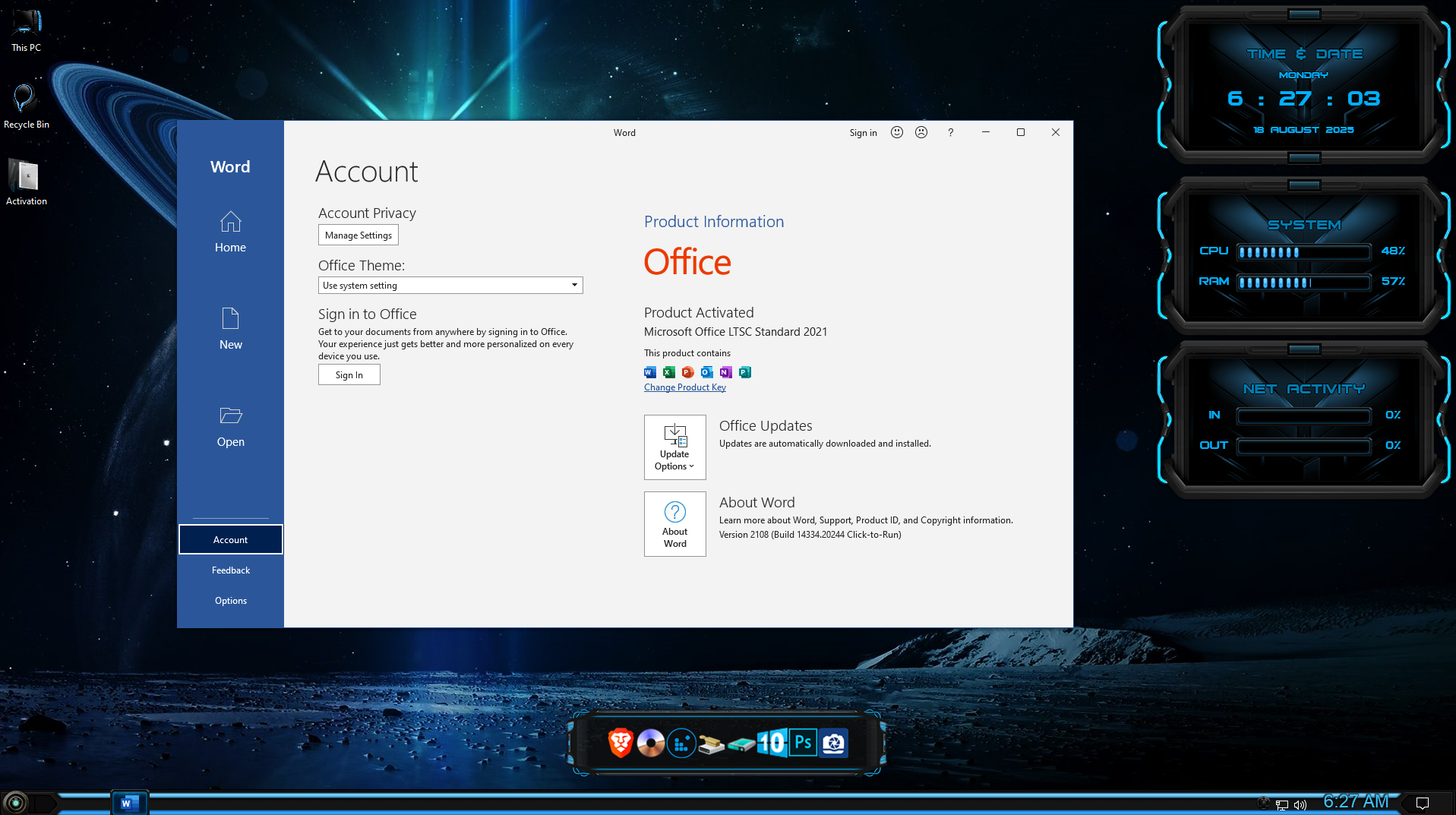Viewport: 1456px width, 815px height.
Task: Launch Photoshop from the dock
Action: click(803, 742)
